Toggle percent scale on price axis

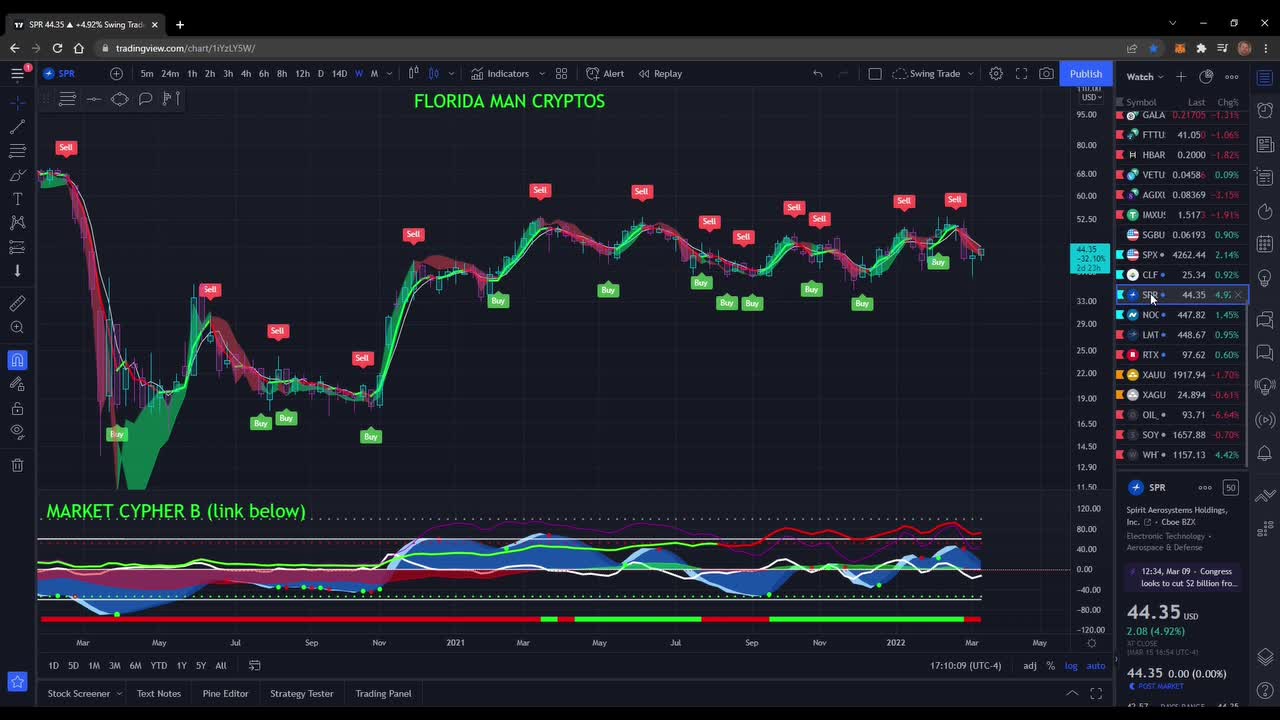click(1050, 665)
